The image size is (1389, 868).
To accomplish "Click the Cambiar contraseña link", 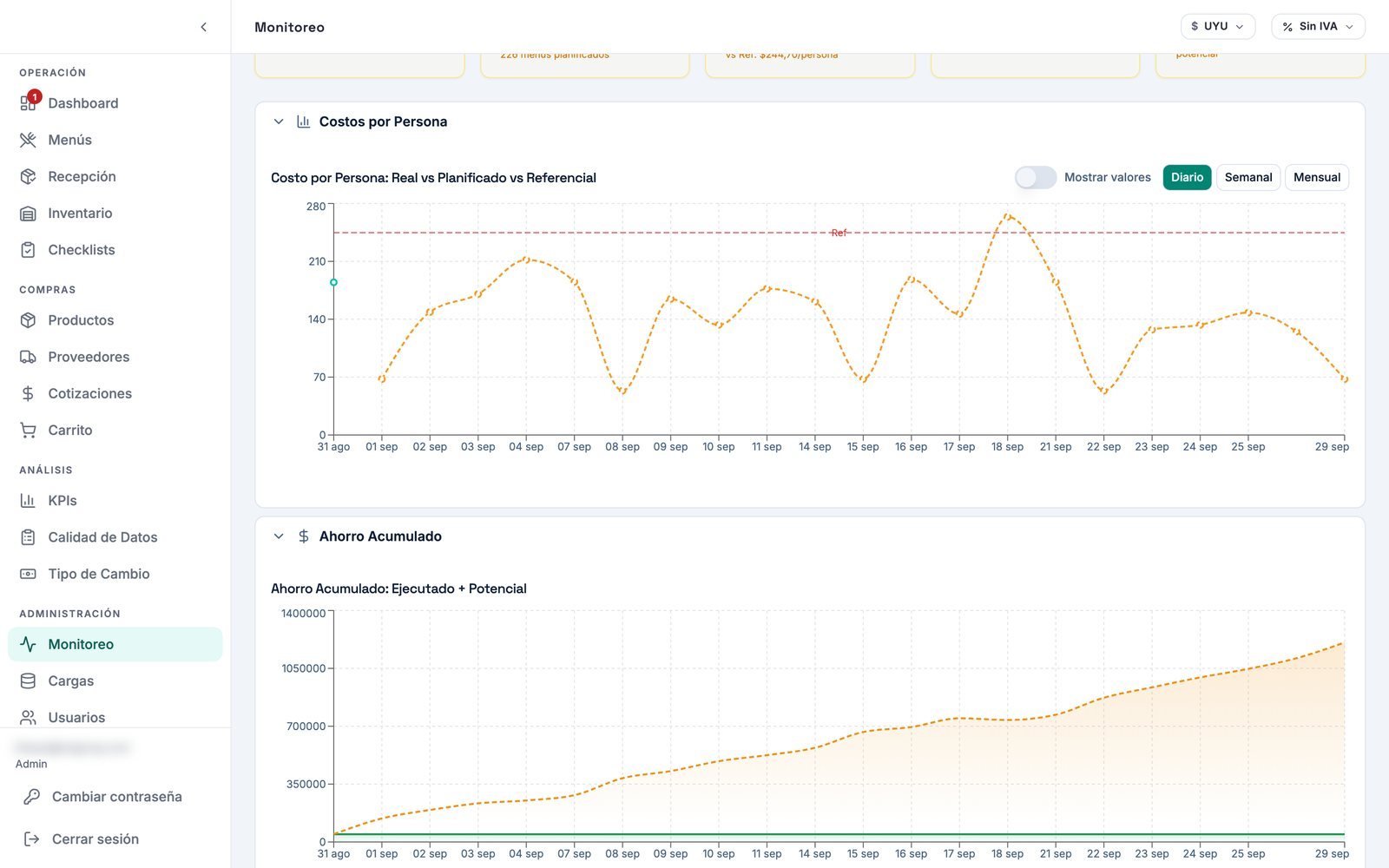I will tap(116, 797).
